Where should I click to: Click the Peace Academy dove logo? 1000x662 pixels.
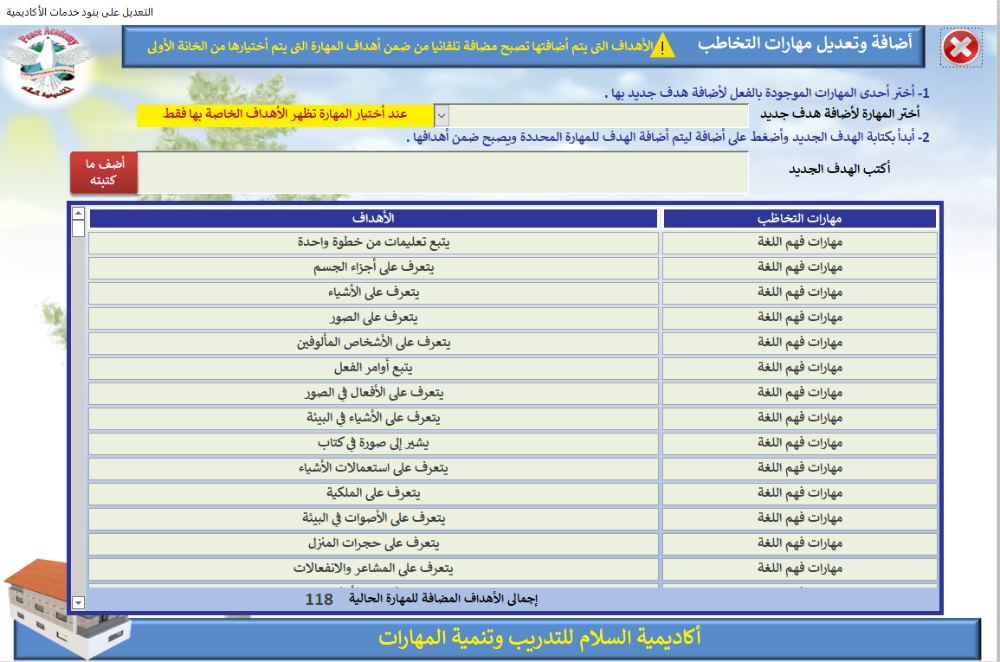pyautogui.click(x=47, y=62)
